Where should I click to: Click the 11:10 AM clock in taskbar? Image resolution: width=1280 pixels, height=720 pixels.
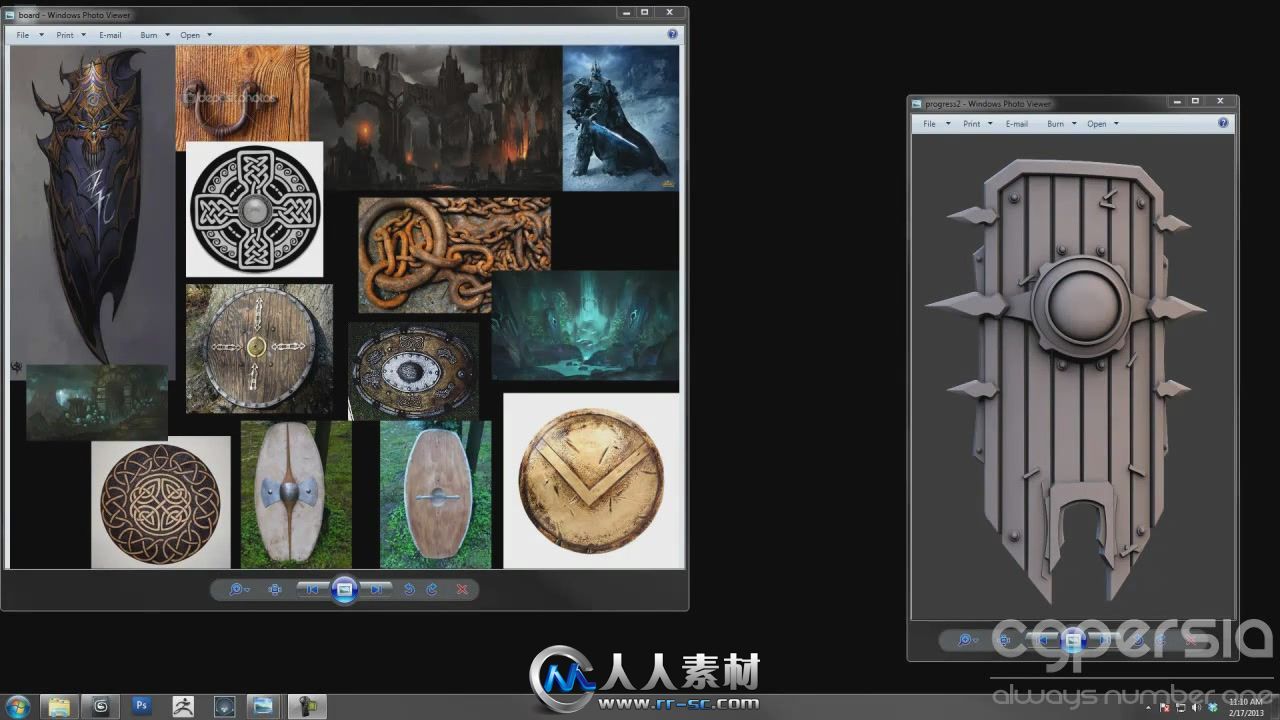1246,707
